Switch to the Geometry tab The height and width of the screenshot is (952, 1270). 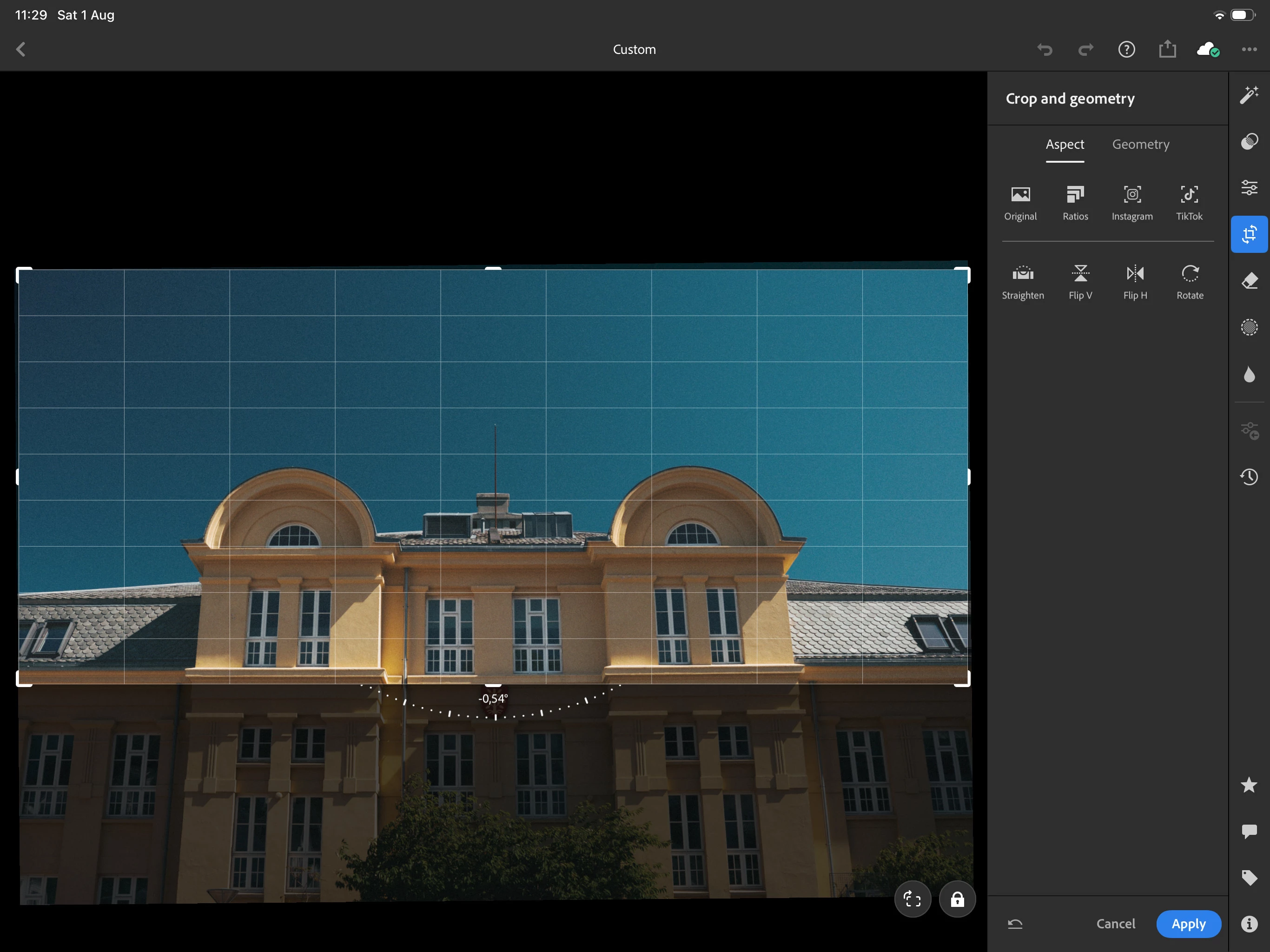[1140, 145]
